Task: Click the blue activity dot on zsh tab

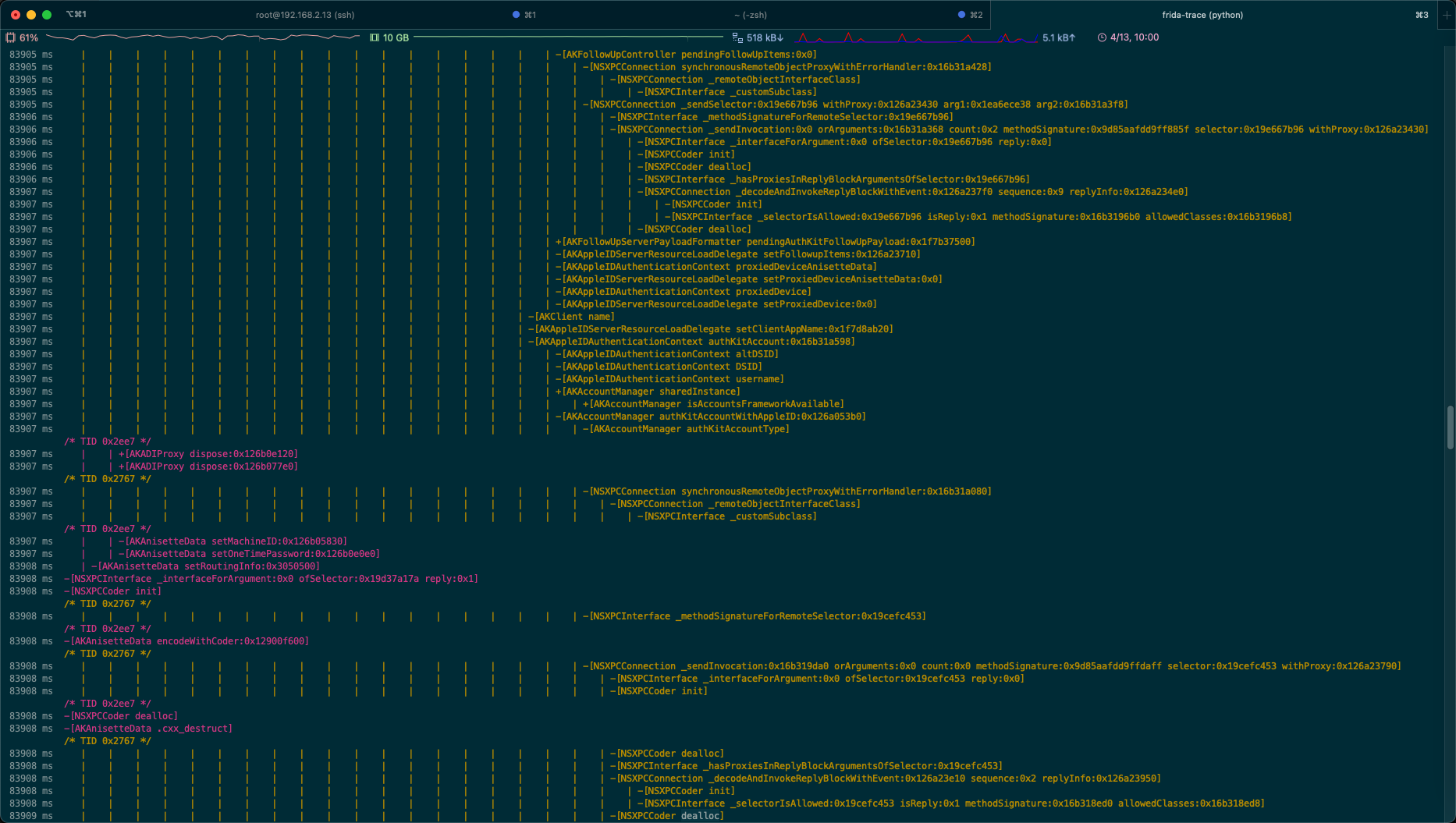Action: [x=961, y=15]
